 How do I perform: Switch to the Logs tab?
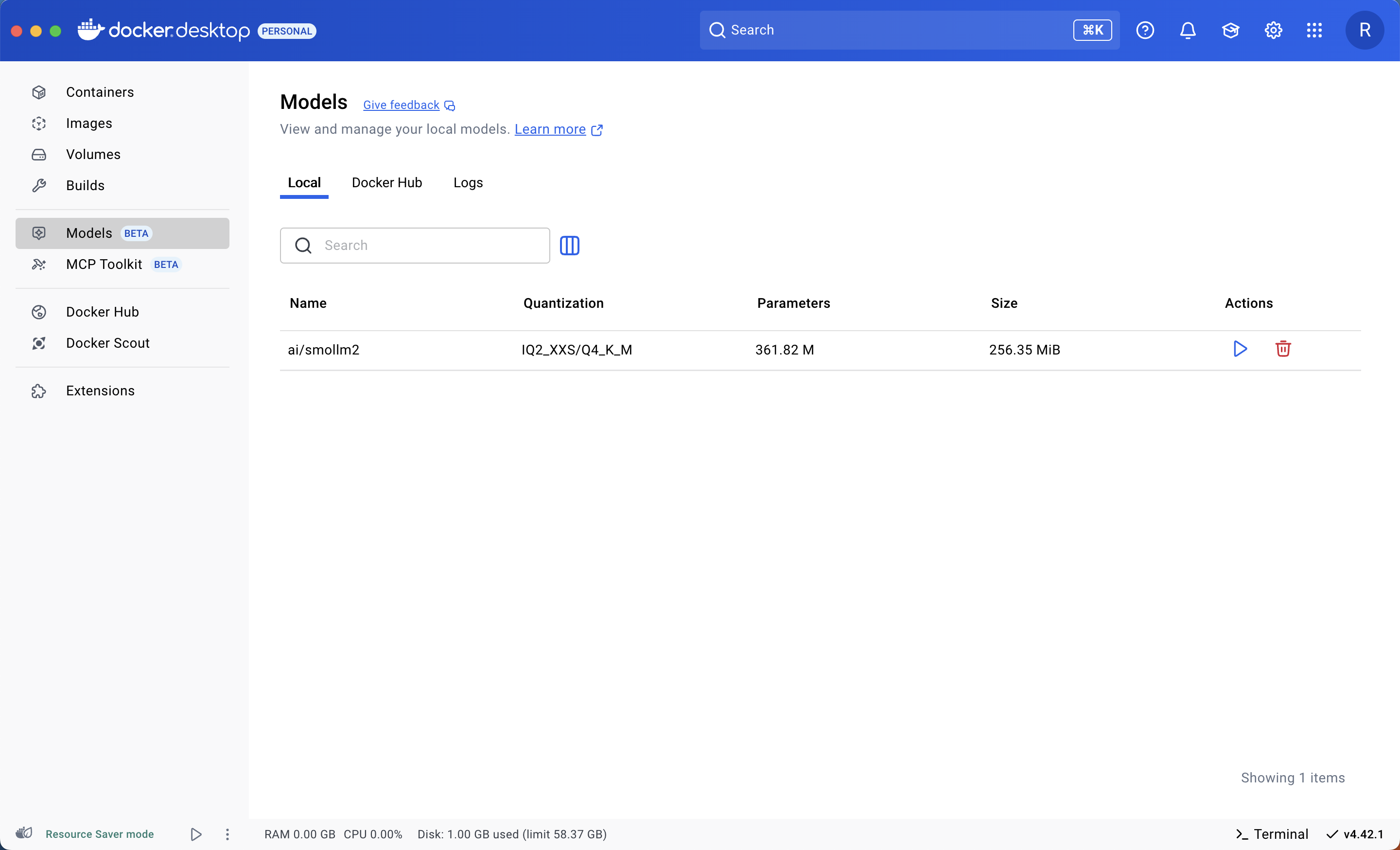pos(468,183)
